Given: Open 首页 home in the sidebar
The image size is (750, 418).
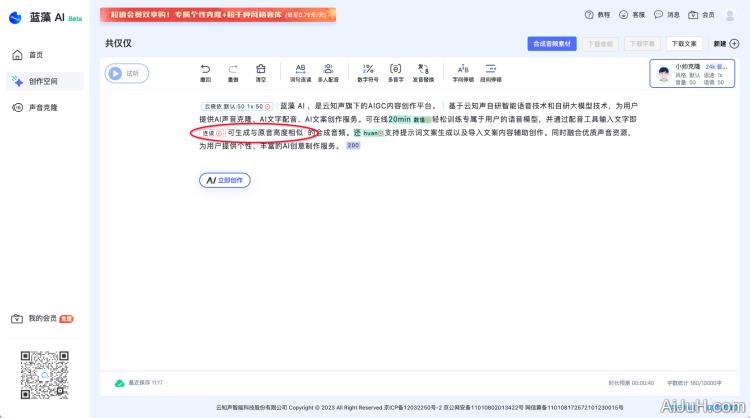Looking at the screenshot, I should click(36, 55).
